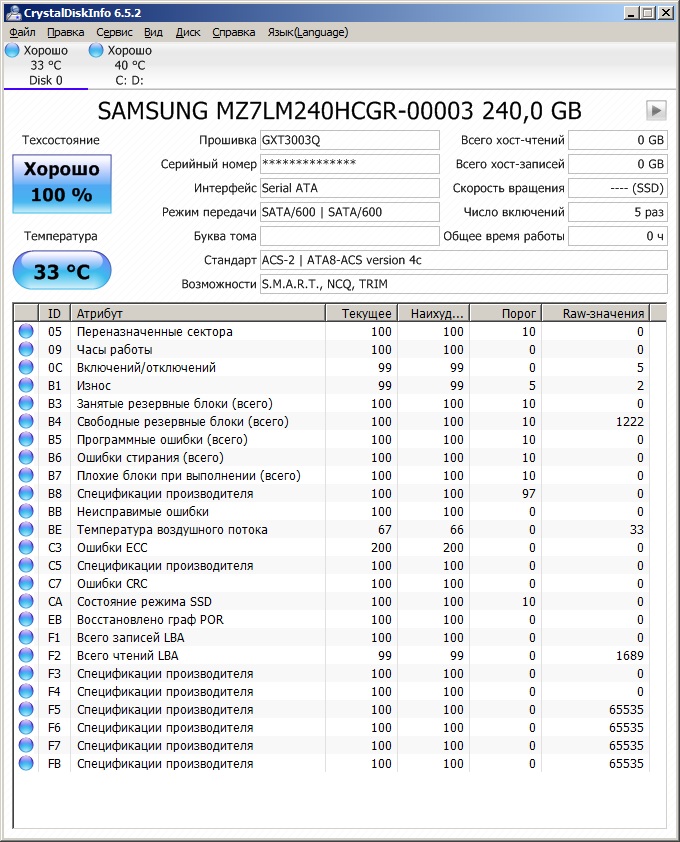The height and width of the screenshot is (842, 680).
Task: Click the ID column header
Action: 54,313
